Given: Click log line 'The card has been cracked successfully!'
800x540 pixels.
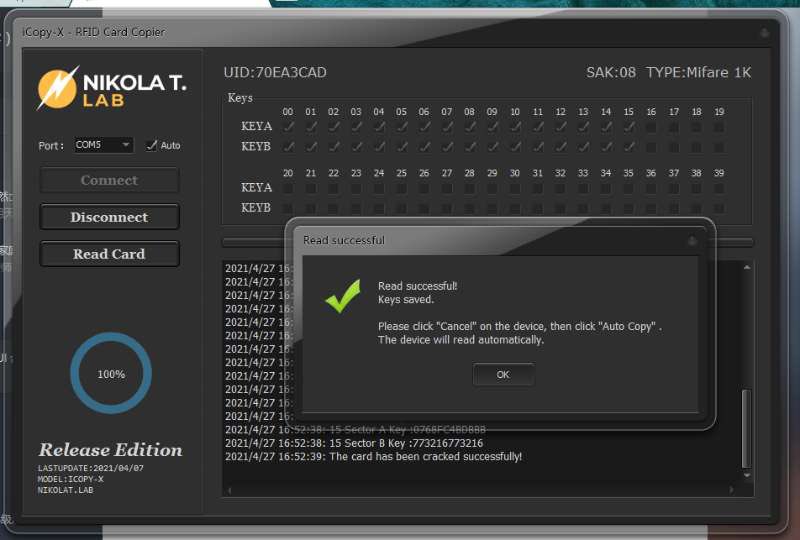Looking at the screenshot, I should tap(426, 456).
